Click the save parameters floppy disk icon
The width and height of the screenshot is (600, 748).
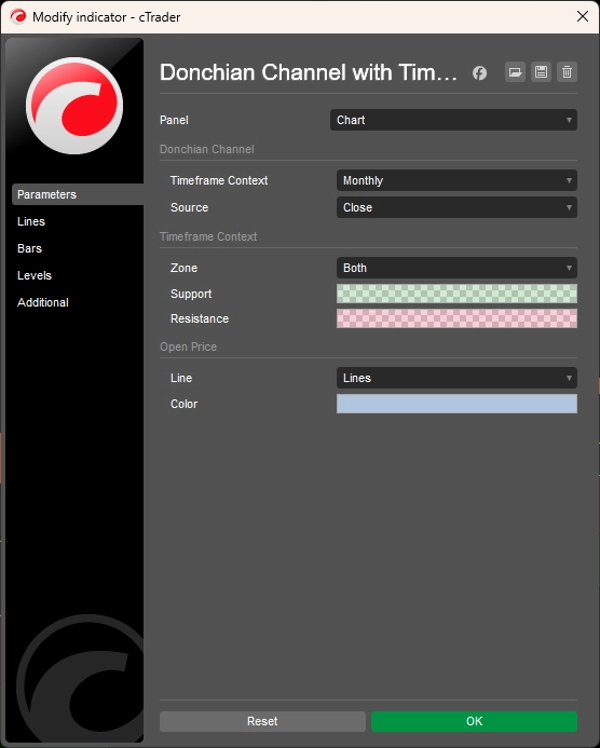coord(541,72)
